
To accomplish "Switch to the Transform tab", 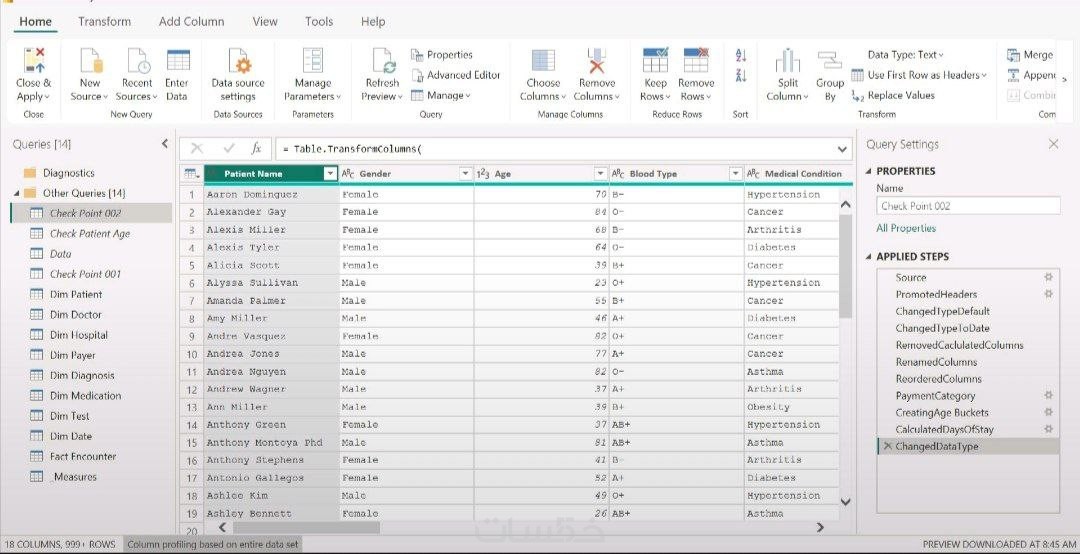I will [x=105, y=21].
